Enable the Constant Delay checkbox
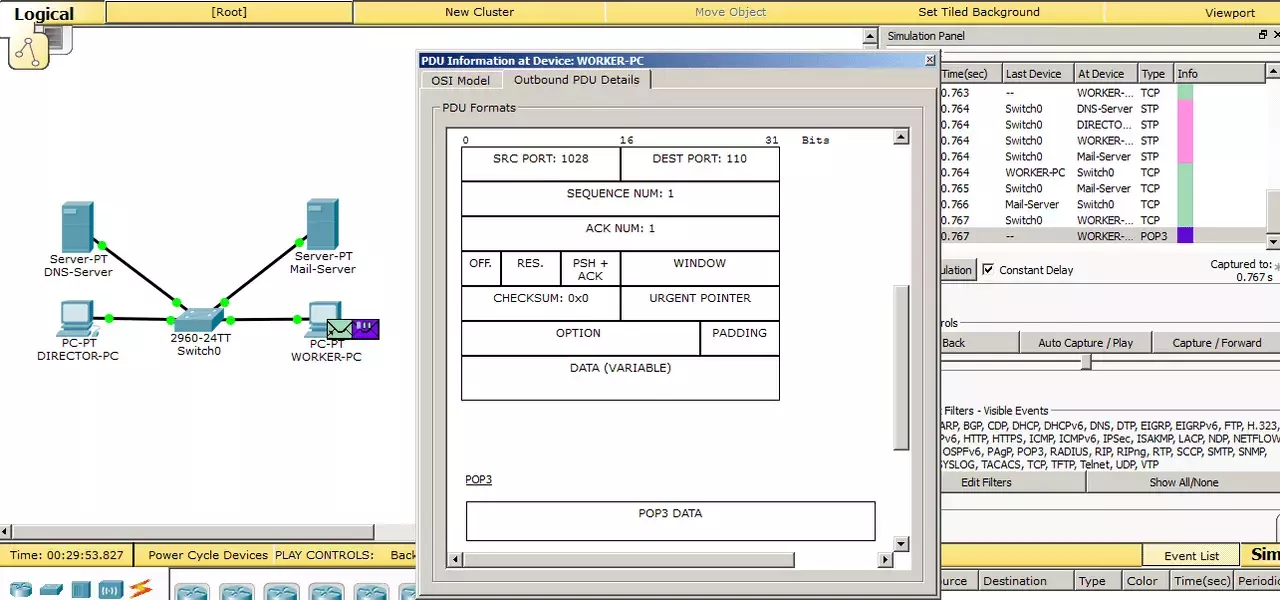The image size is (1280, 600). (x=988, y=270)
